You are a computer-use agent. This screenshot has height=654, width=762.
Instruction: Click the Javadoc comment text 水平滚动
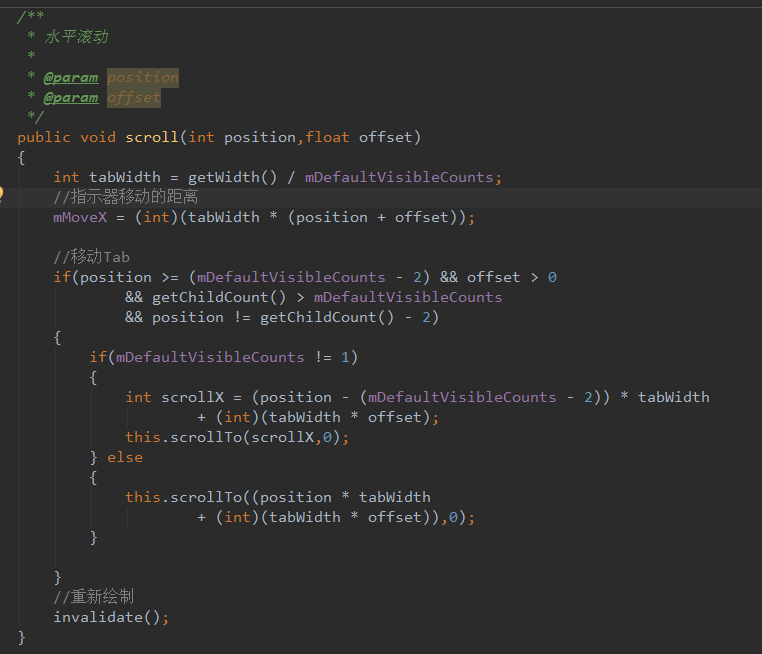77,37
